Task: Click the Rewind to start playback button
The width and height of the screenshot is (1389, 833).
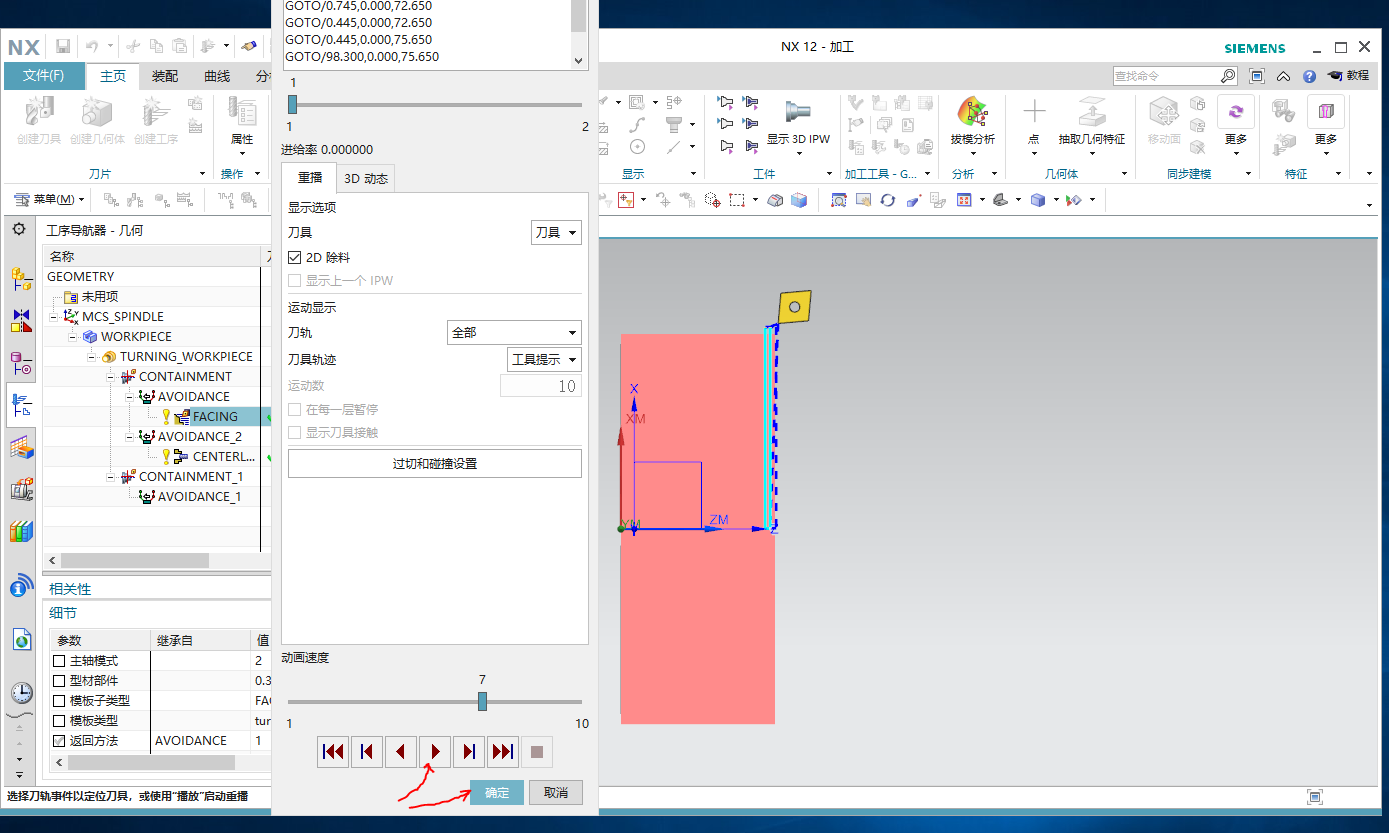Action: [333, 751]
